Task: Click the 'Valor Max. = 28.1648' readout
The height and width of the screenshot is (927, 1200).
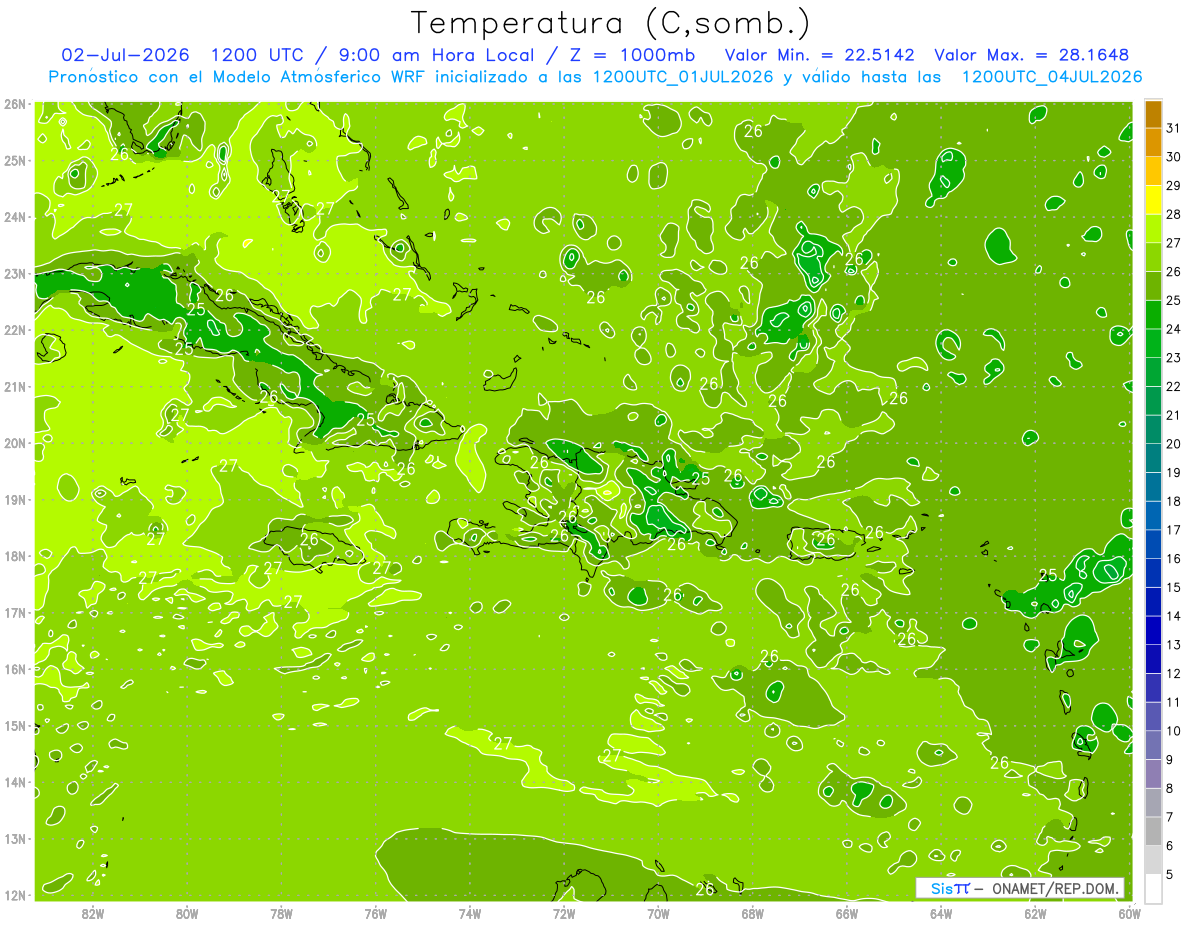Action: (x=1032, y=55)
